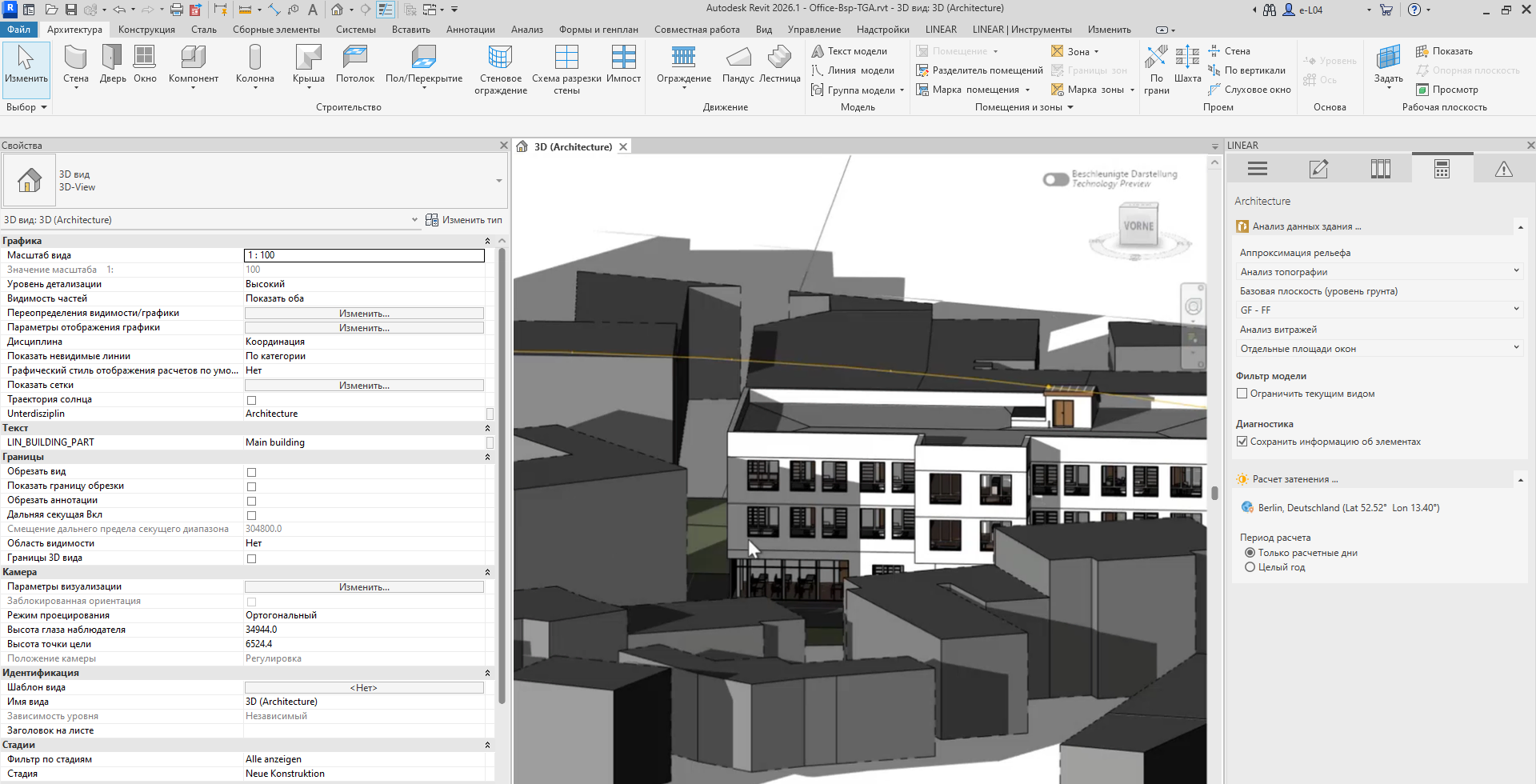Open the Отдельные площади окон dropdown
Screen dimensions: 1536x784
tap(1378, 349)
